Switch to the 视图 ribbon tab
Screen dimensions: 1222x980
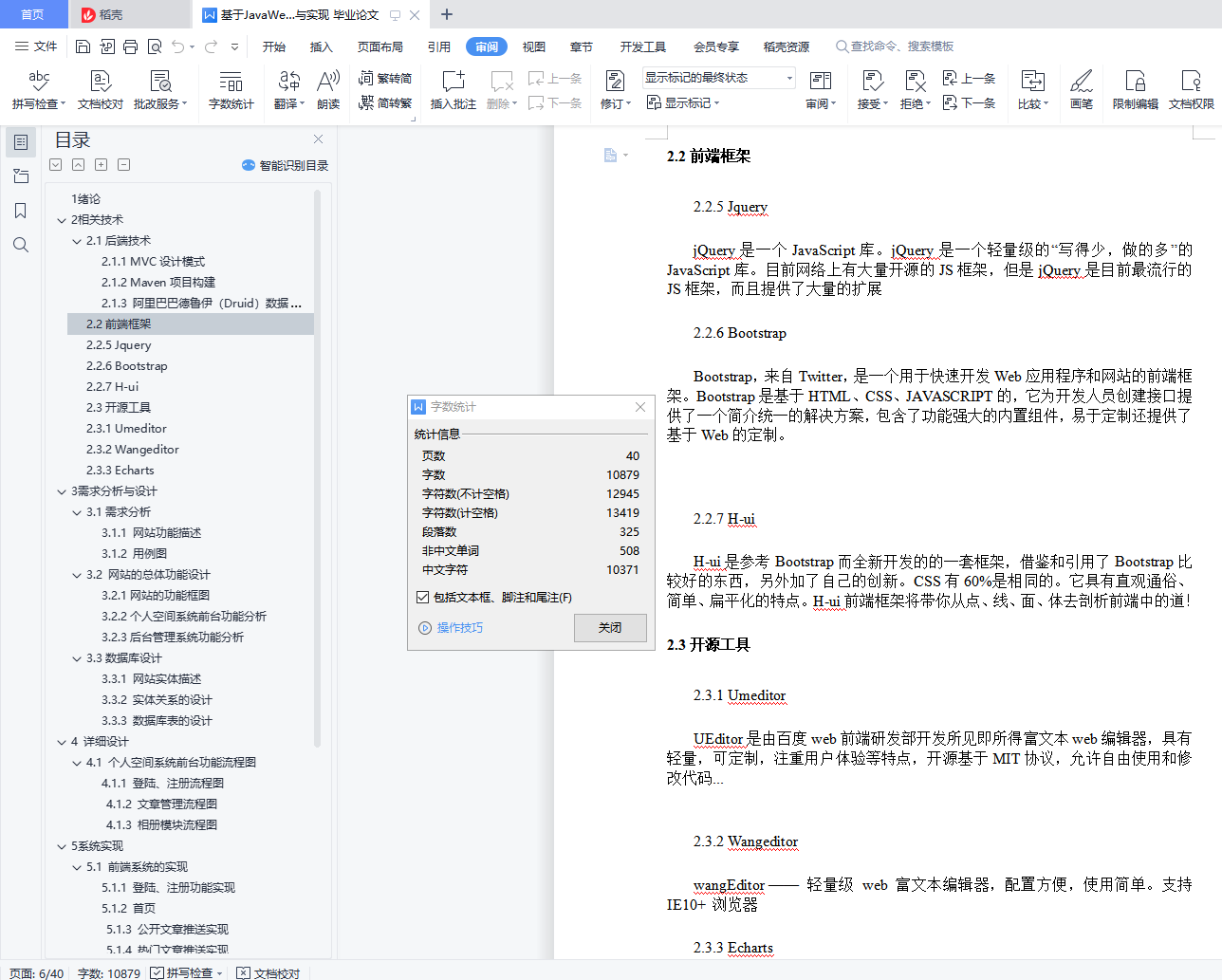click(534, 46)
